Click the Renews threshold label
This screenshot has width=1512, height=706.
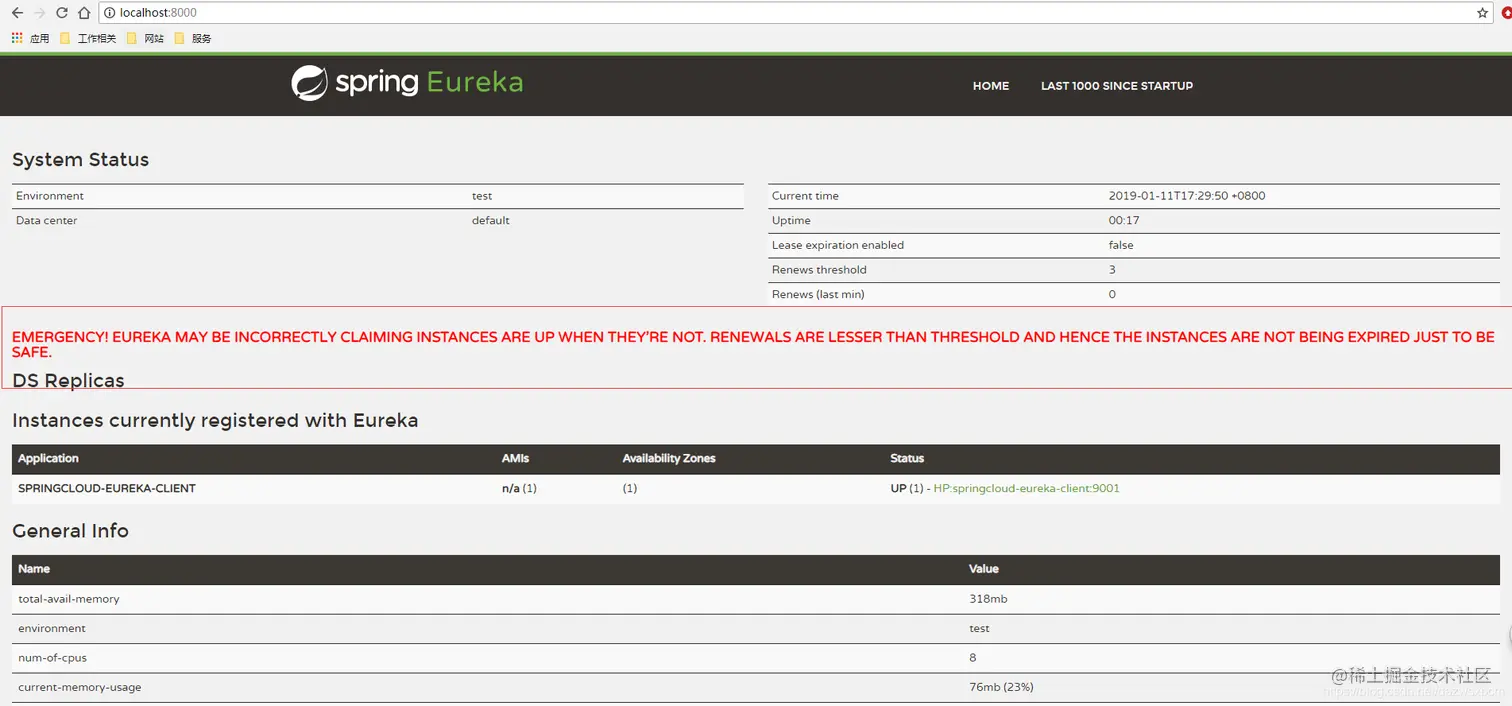(x=819, y=270)
